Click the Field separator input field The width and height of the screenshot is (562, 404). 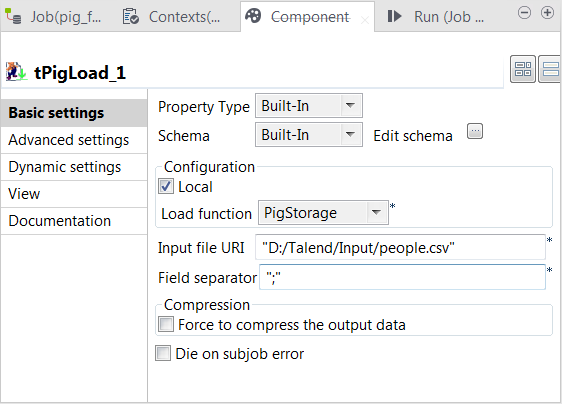(x=402, y=277)
